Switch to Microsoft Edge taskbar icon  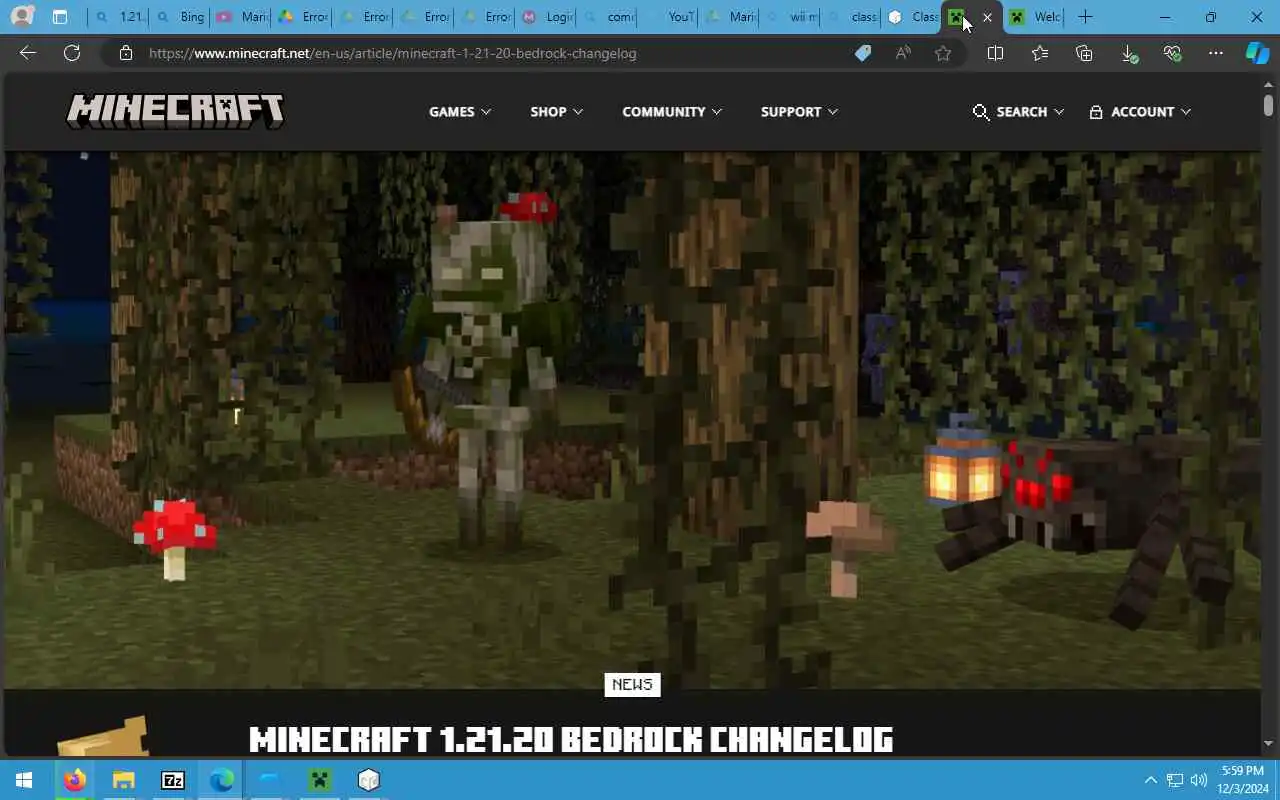pyautogui.click(x=221, y=780)
